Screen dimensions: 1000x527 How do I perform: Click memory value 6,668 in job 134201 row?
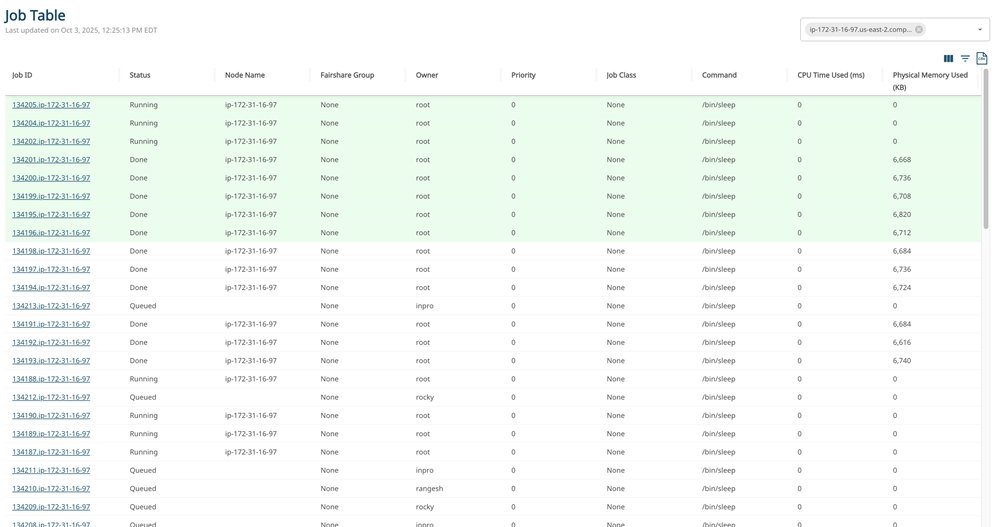point(902,160)
